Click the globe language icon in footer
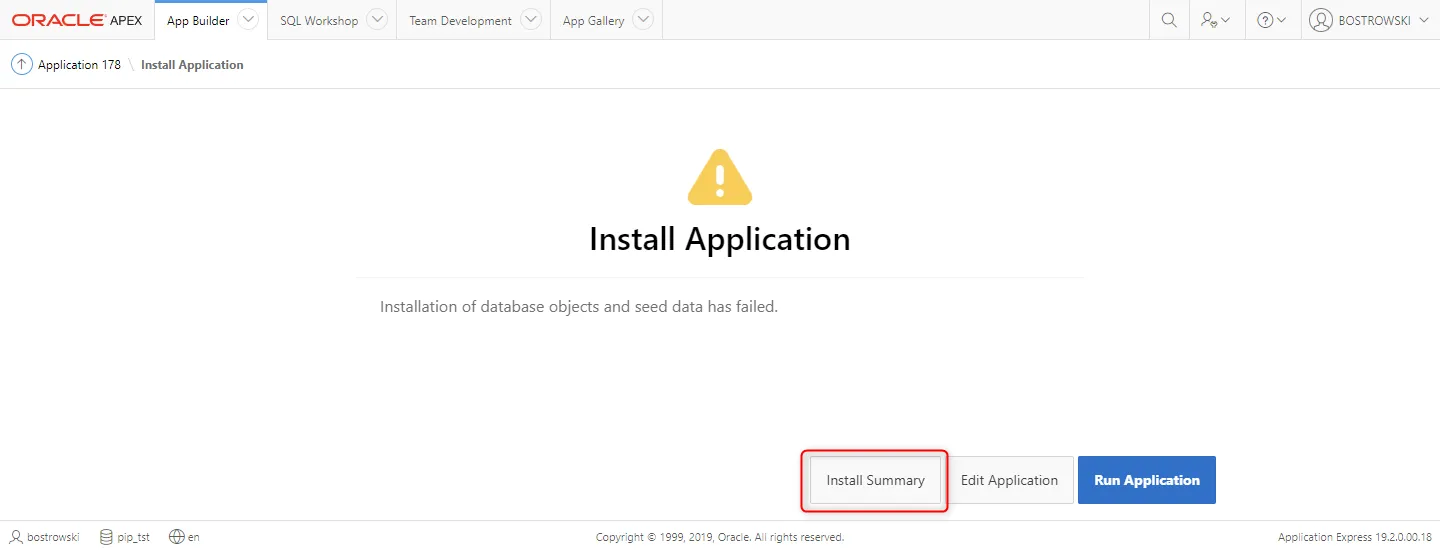 pyautogui.click(x=177, y=537)
